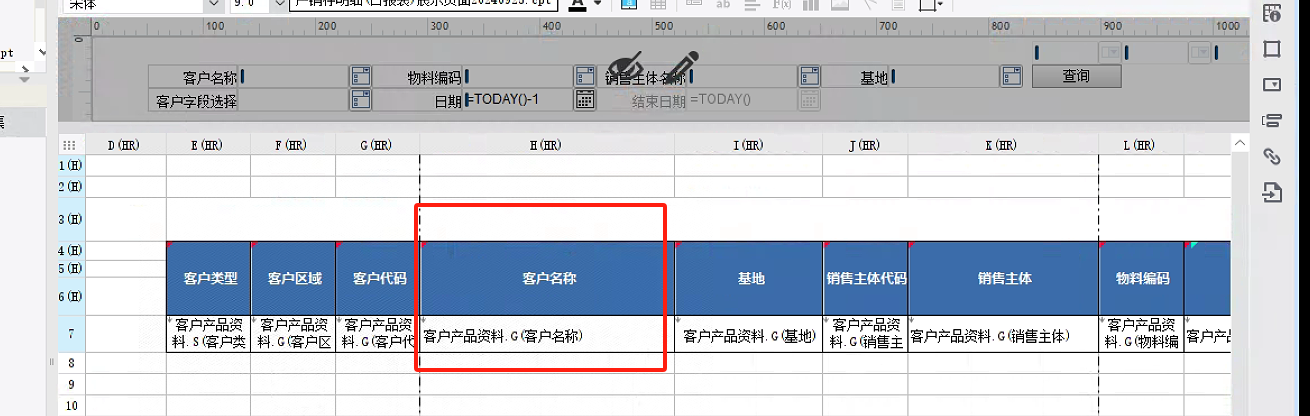Select cell 客户产品资料.S(客户类 in row 7
The image size is (1310, 416).
click(208, 335)
